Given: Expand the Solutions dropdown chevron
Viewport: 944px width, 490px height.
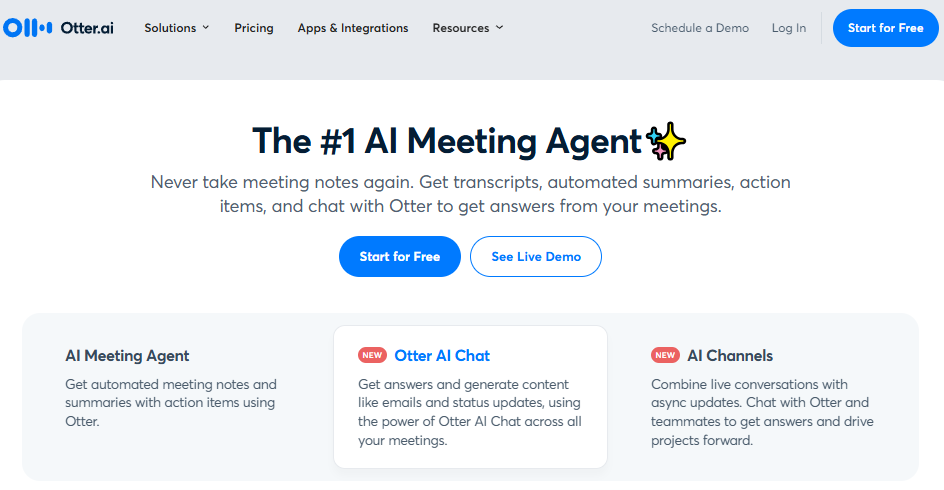Looking at the screenshot, I should coord(206,28).
